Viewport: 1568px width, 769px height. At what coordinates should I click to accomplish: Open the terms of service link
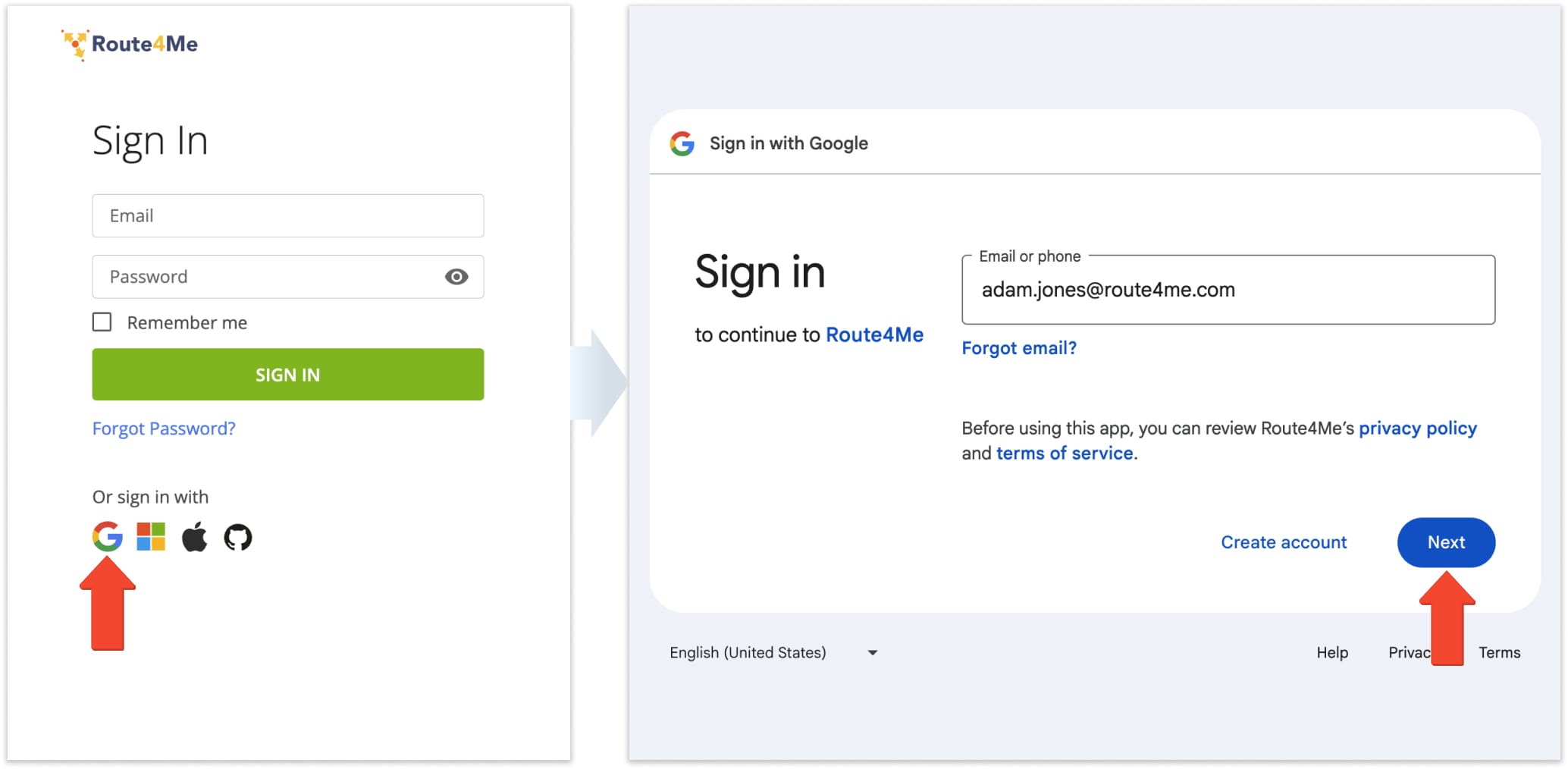click(1064, 454)
